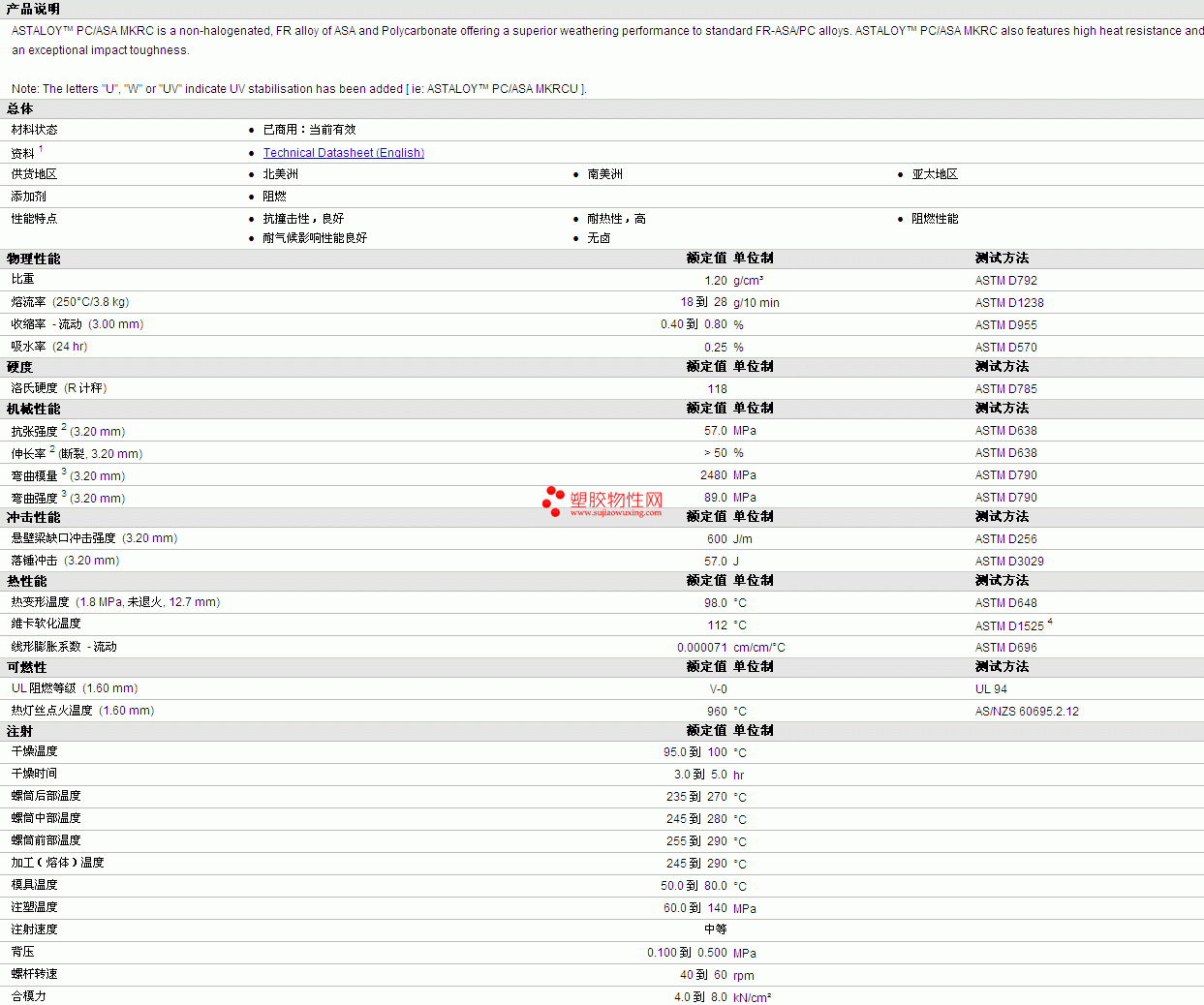This screenshot has width=1204, height=1005.
Task: Select the 冲击性能 section header
Action: coord(34,517)
